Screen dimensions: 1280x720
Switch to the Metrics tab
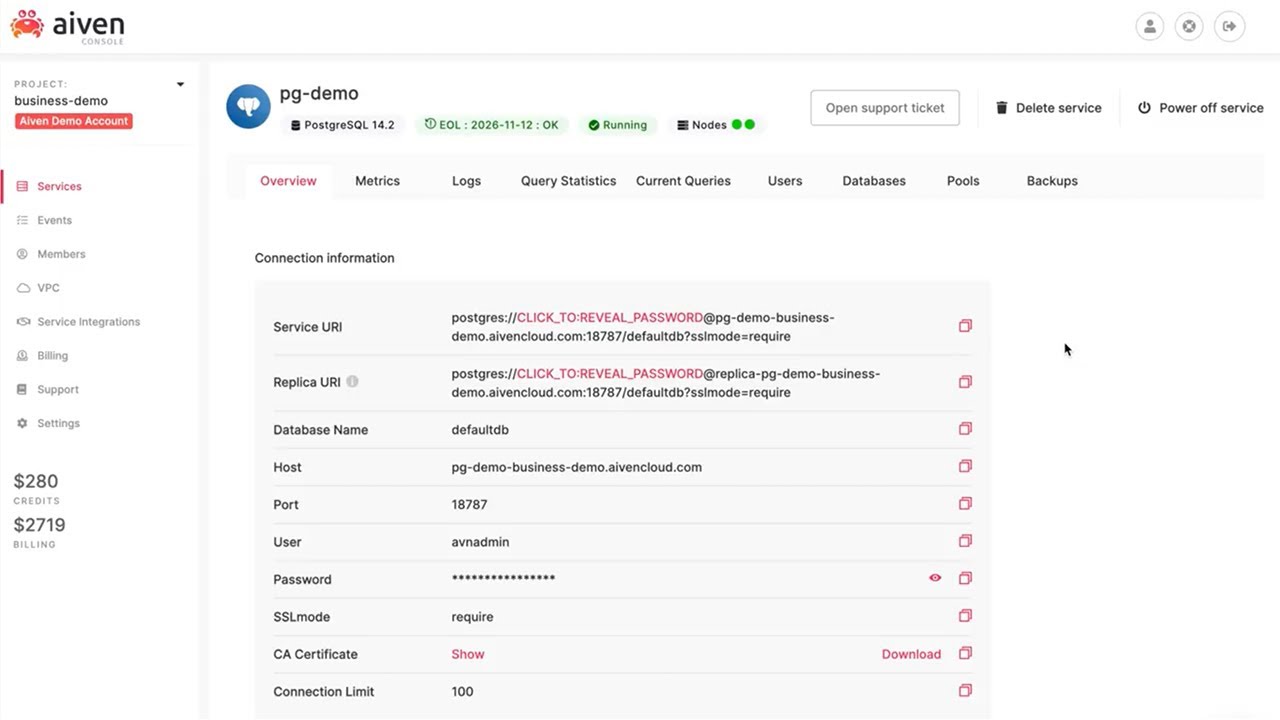(377, 181)
